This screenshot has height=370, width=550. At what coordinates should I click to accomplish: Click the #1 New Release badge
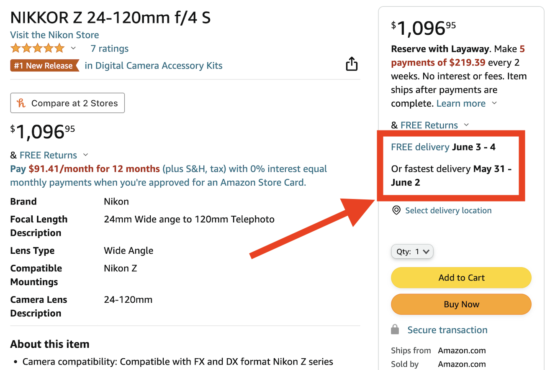pyautogui.click(x=44, y=66)
